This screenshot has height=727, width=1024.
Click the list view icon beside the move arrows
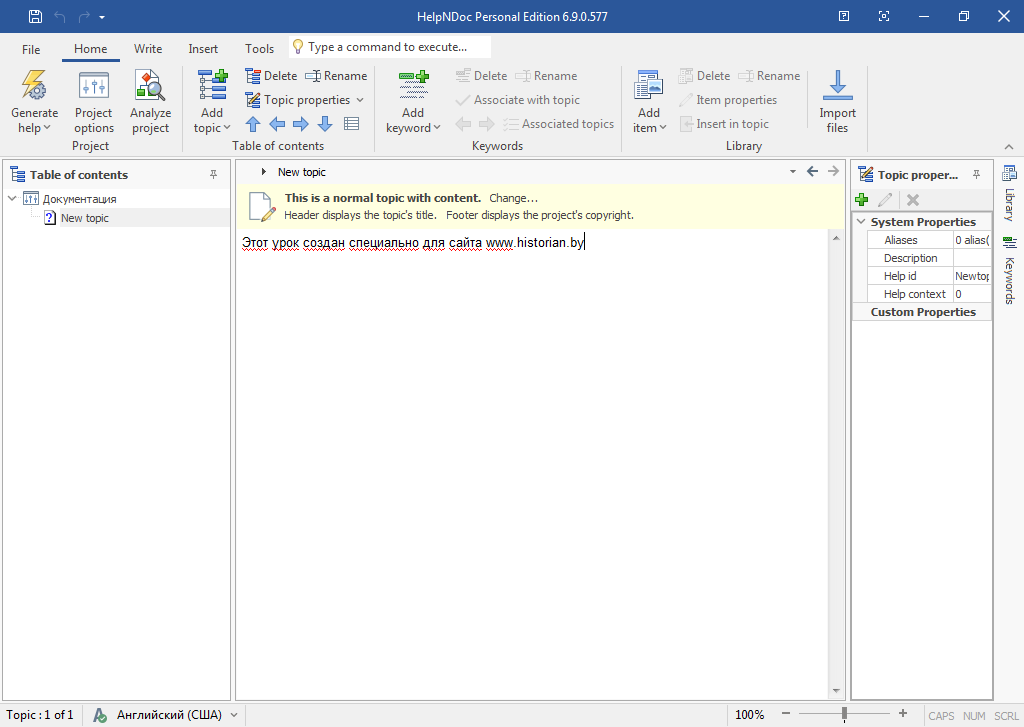pos(351,123)
